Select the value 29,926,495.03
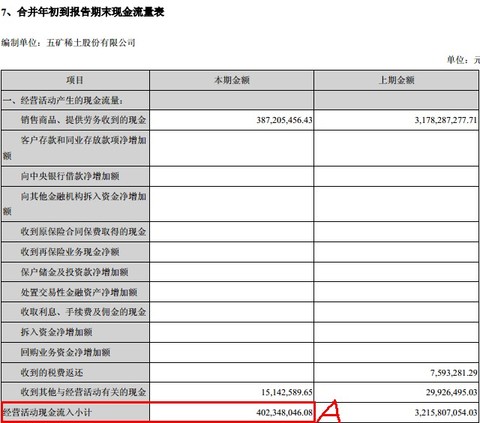480x423 pixels. pos(451,392)
